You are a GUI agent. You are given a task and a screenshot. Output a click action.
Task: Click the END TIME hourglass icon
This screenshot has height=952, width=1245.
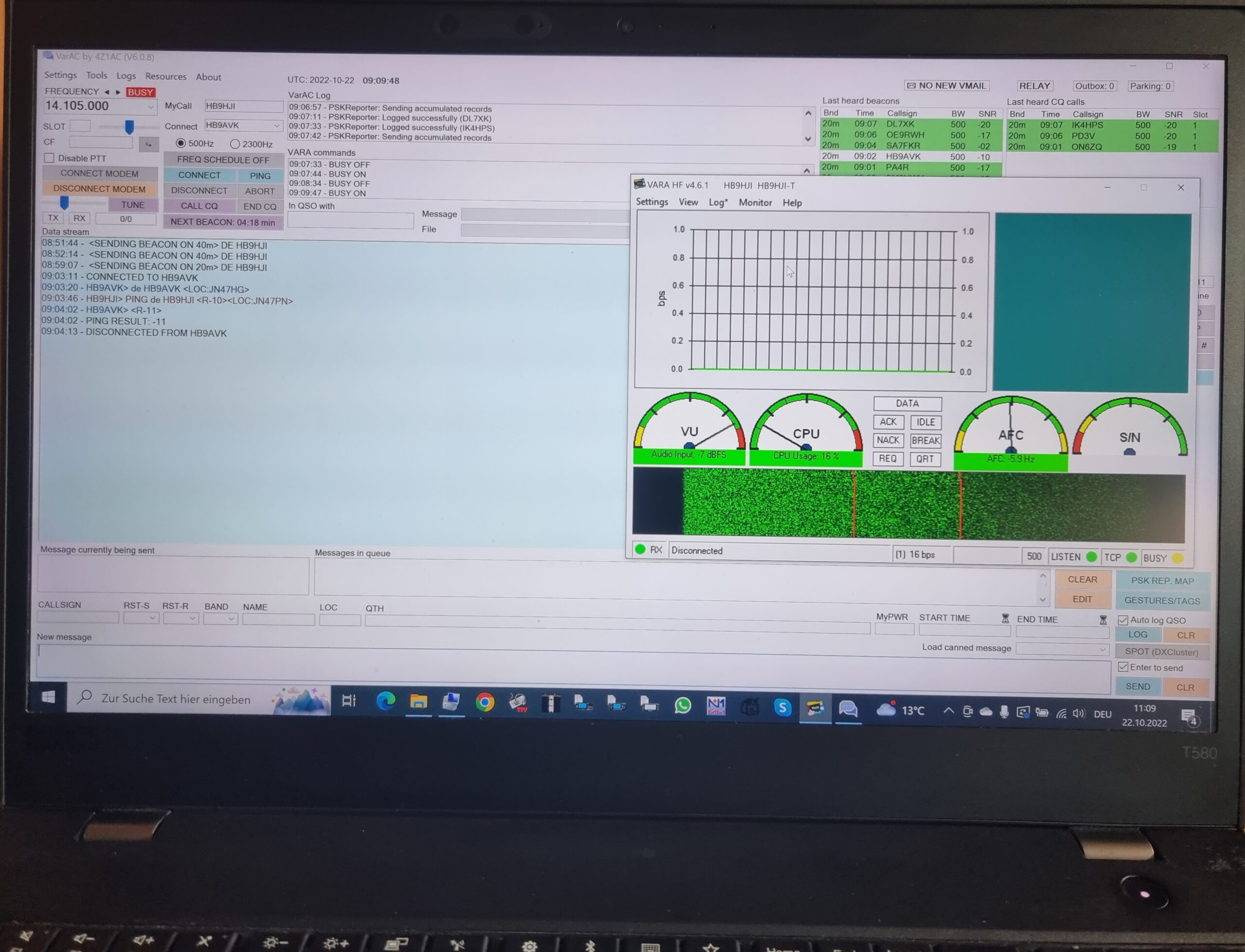[x=1103, y=620]
